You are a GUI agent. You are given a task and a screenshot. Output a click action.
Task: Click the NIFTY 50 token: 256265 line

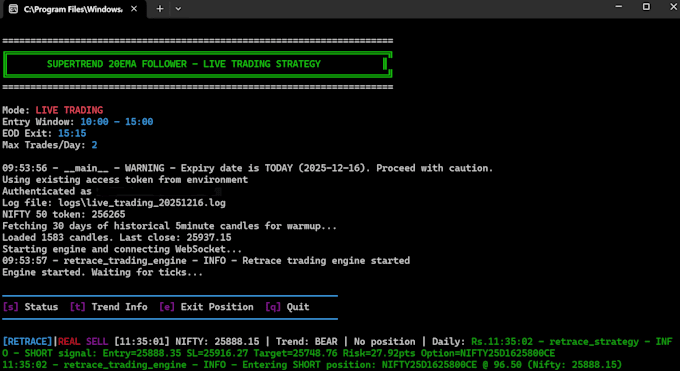(x=64, y=214)
